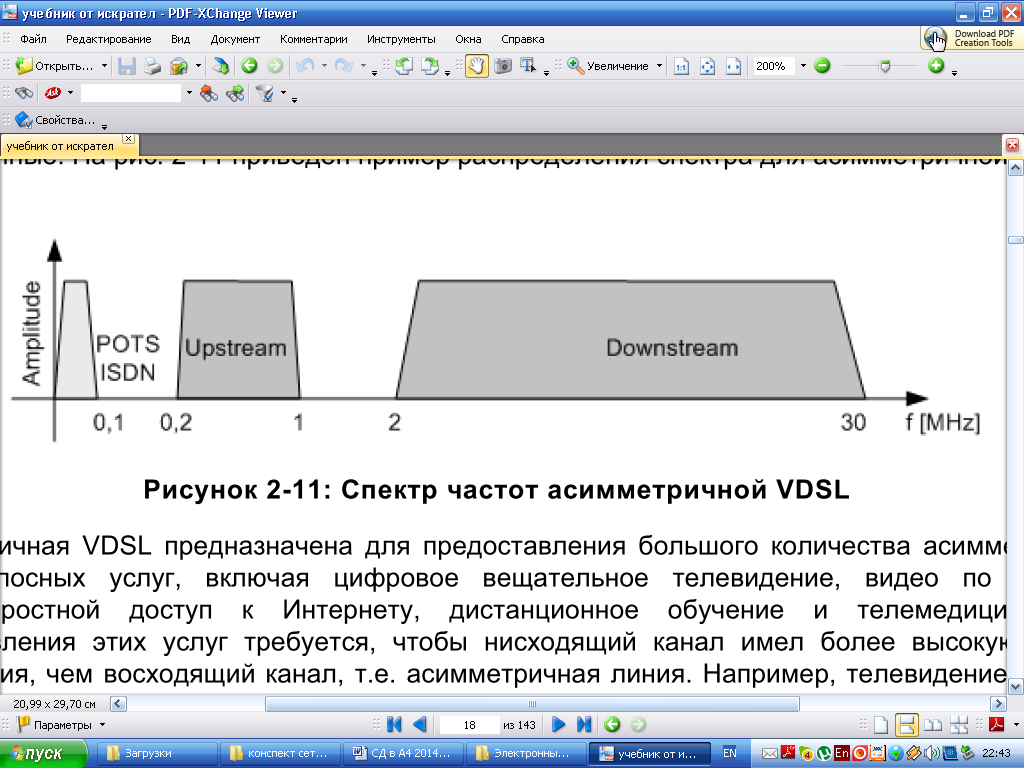The image size is (1024, 768).
Task: Click the Save disk icon
Action: click(x=127, y=66)
